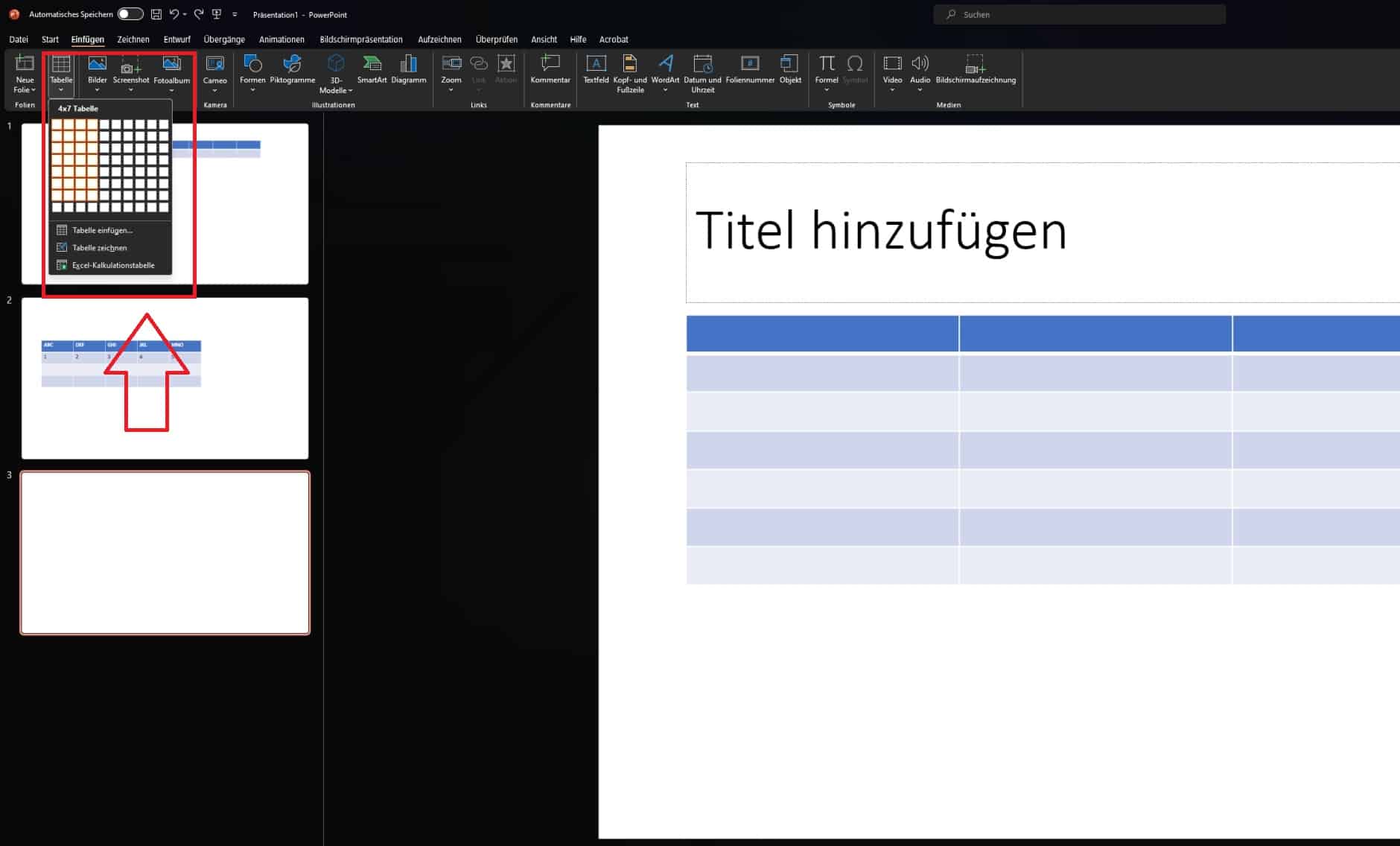Viewport: 1400px width, 846px height.
Task: Choose 'Tabelle einfügen...' menu entry
Action: [x=102, y=230]
